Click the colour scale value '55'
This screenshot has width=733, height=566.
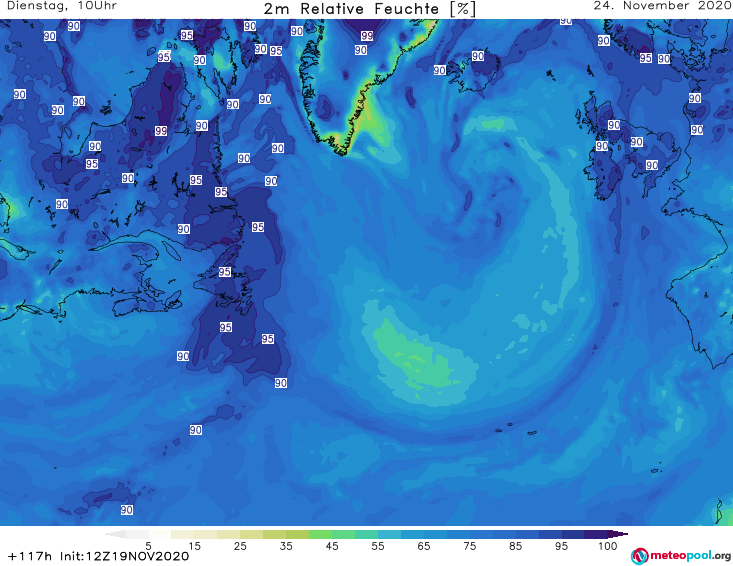(378, 545)
